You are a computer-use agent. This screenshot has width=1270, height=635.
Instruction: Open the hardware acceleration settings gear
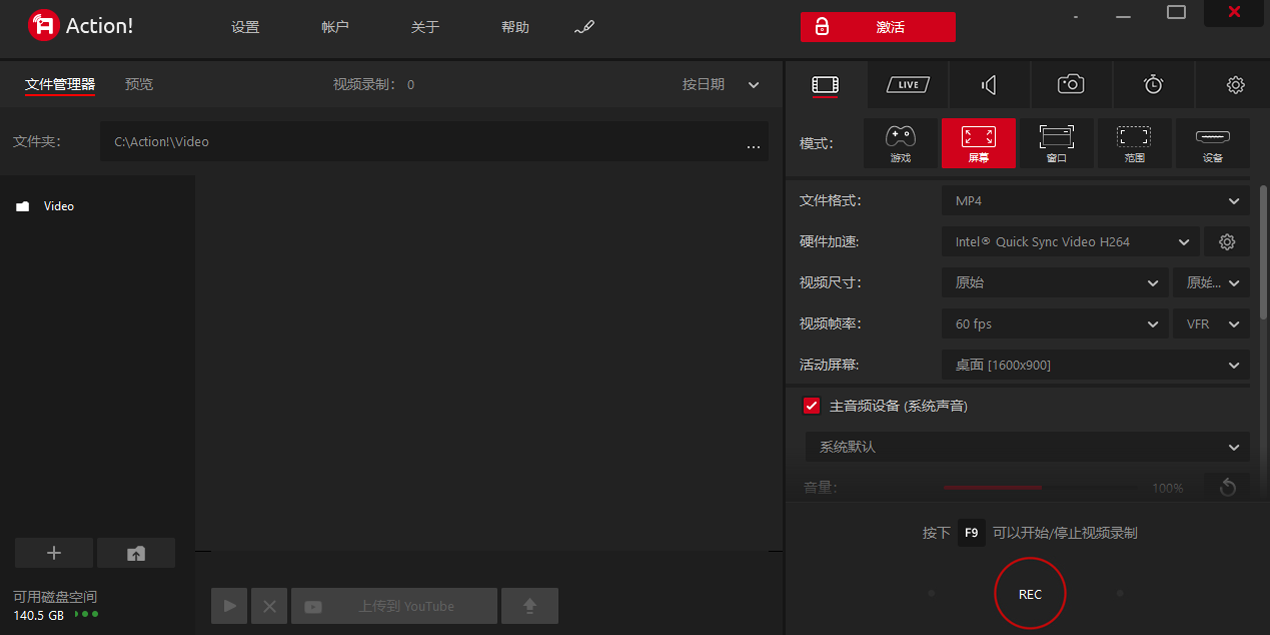tap(1227, 241)
